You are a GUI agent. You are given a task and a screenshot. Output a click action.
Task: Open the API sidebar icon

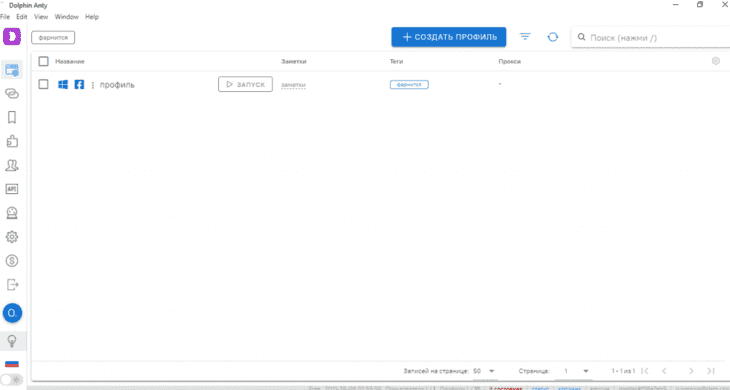[12, 189]
